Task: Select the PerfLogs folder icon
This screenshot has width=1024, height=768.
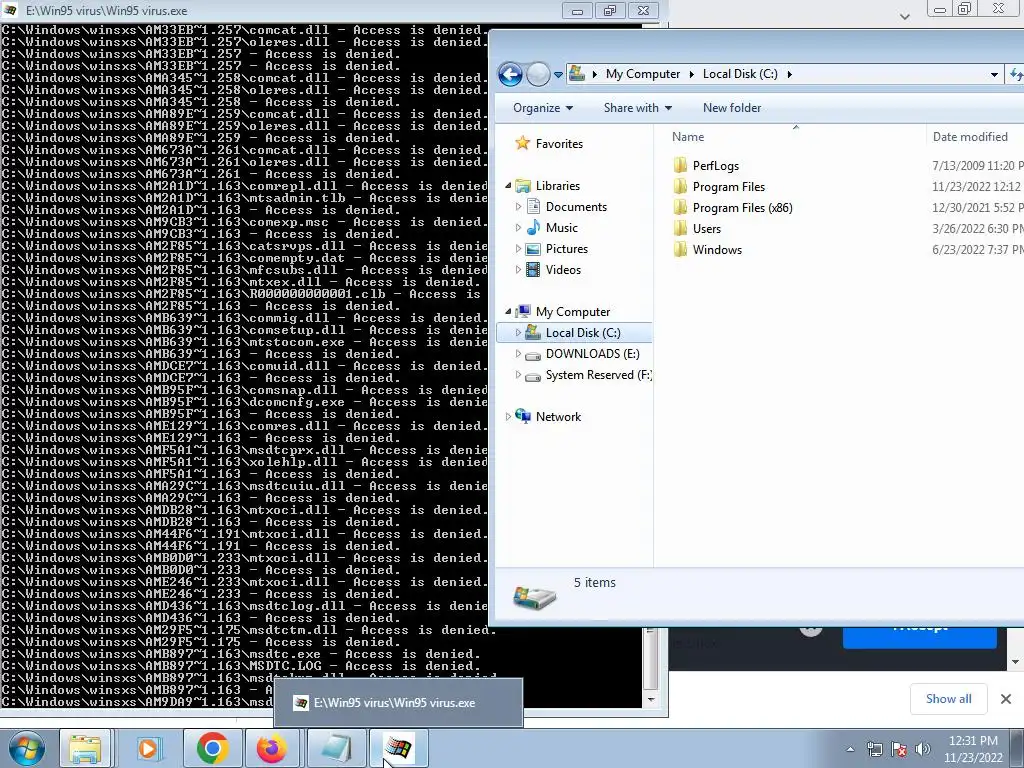Action: tap(680, 165)
